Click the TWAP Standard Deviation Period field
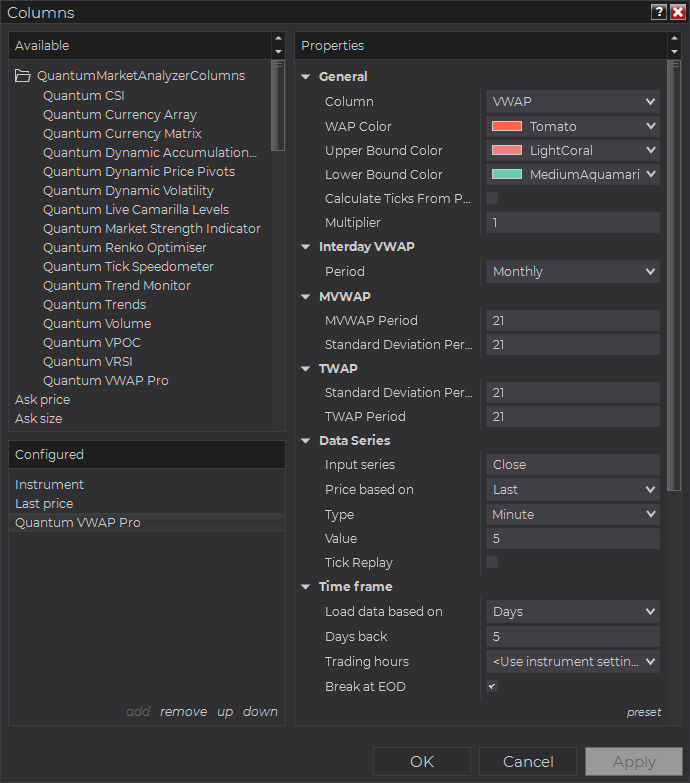Image resolution: width=690 pixels, height=783 pixels. (573, 392)
